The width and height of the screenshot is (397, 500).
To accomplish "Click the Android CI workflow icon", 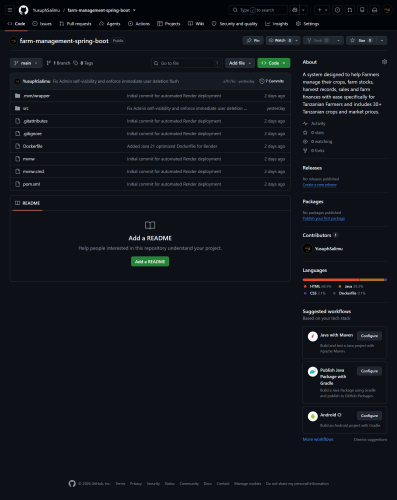I will pyautogui.click(x=313, y=416).
